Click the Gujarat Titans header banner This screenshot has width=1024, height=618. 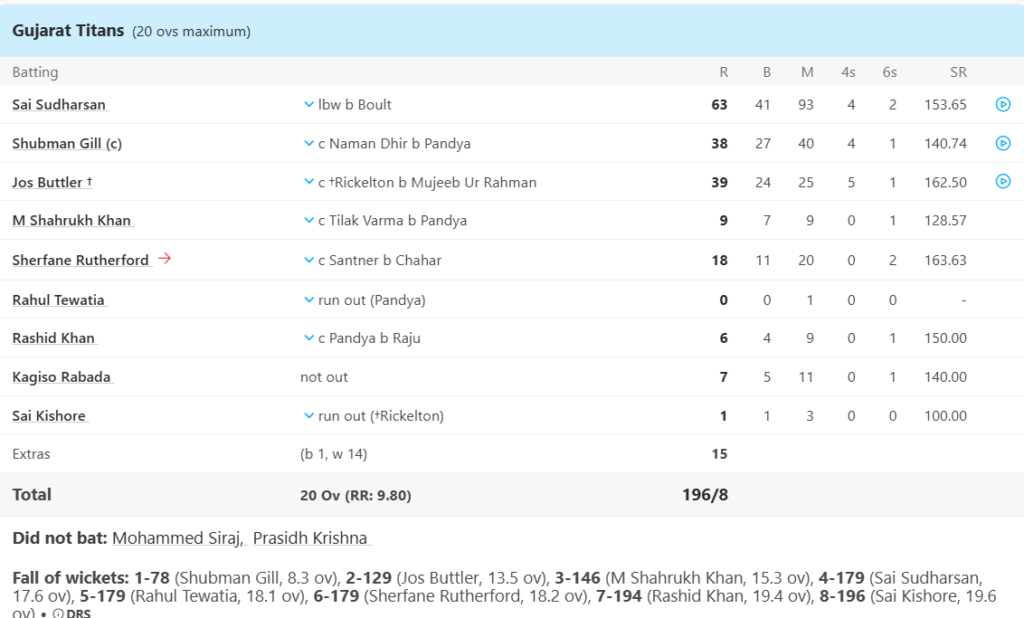[x=69, y=30]
